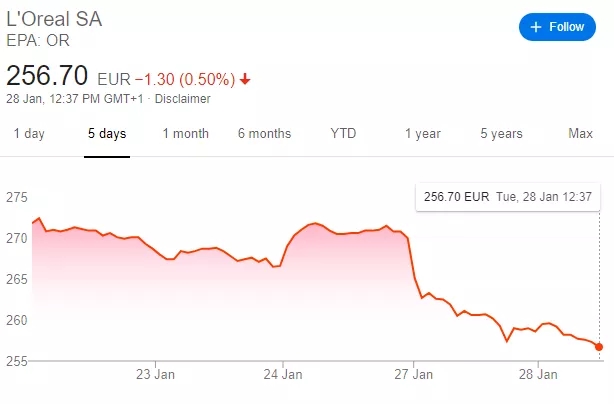Image resolution: width=614 pixels, height=404 pixels.
Task: Open the Disclaimer link
Action: point(182,99)
